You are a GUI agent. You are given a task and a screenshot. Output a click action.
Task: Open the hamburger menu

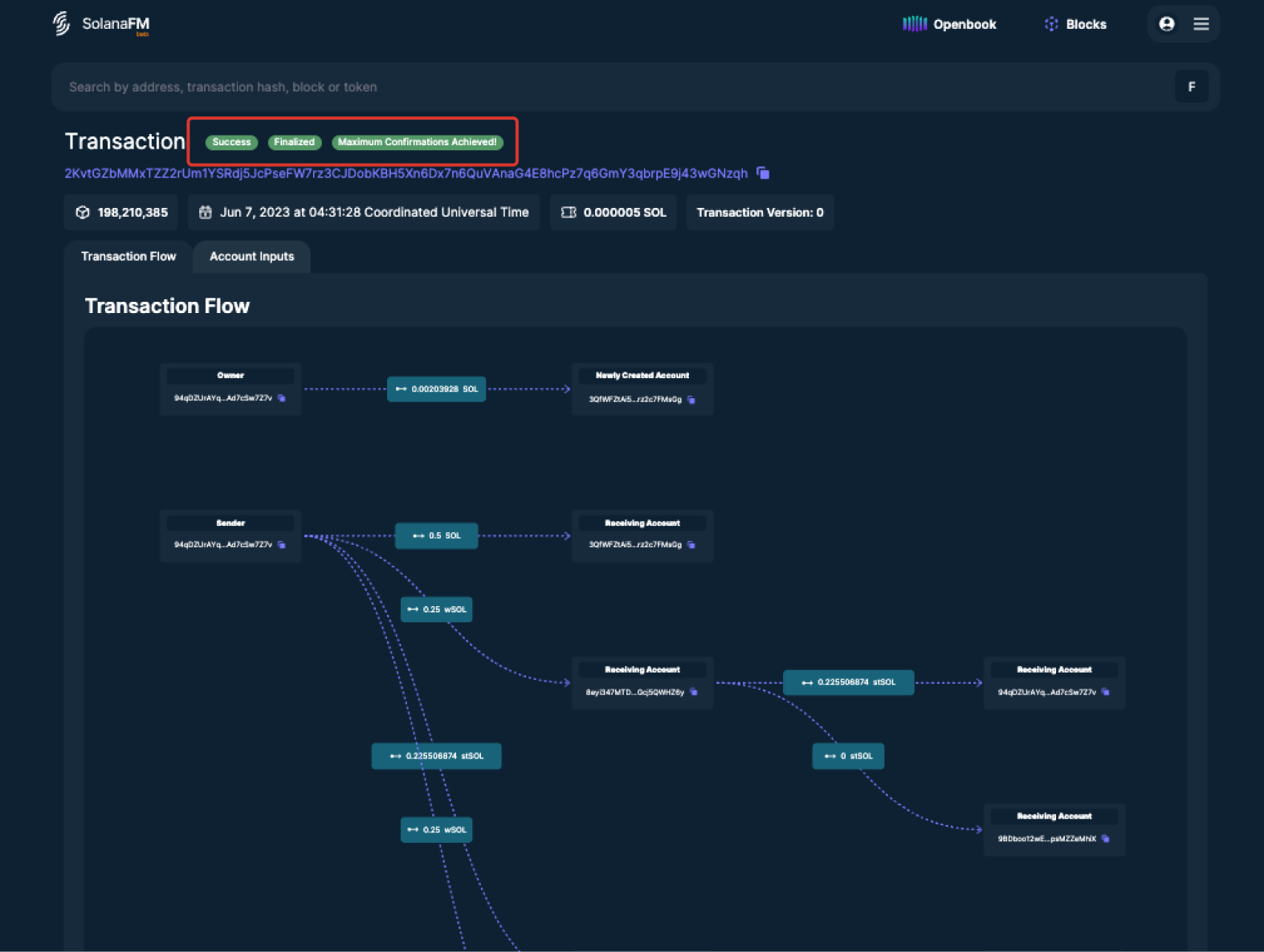(x=1201, y=24)
